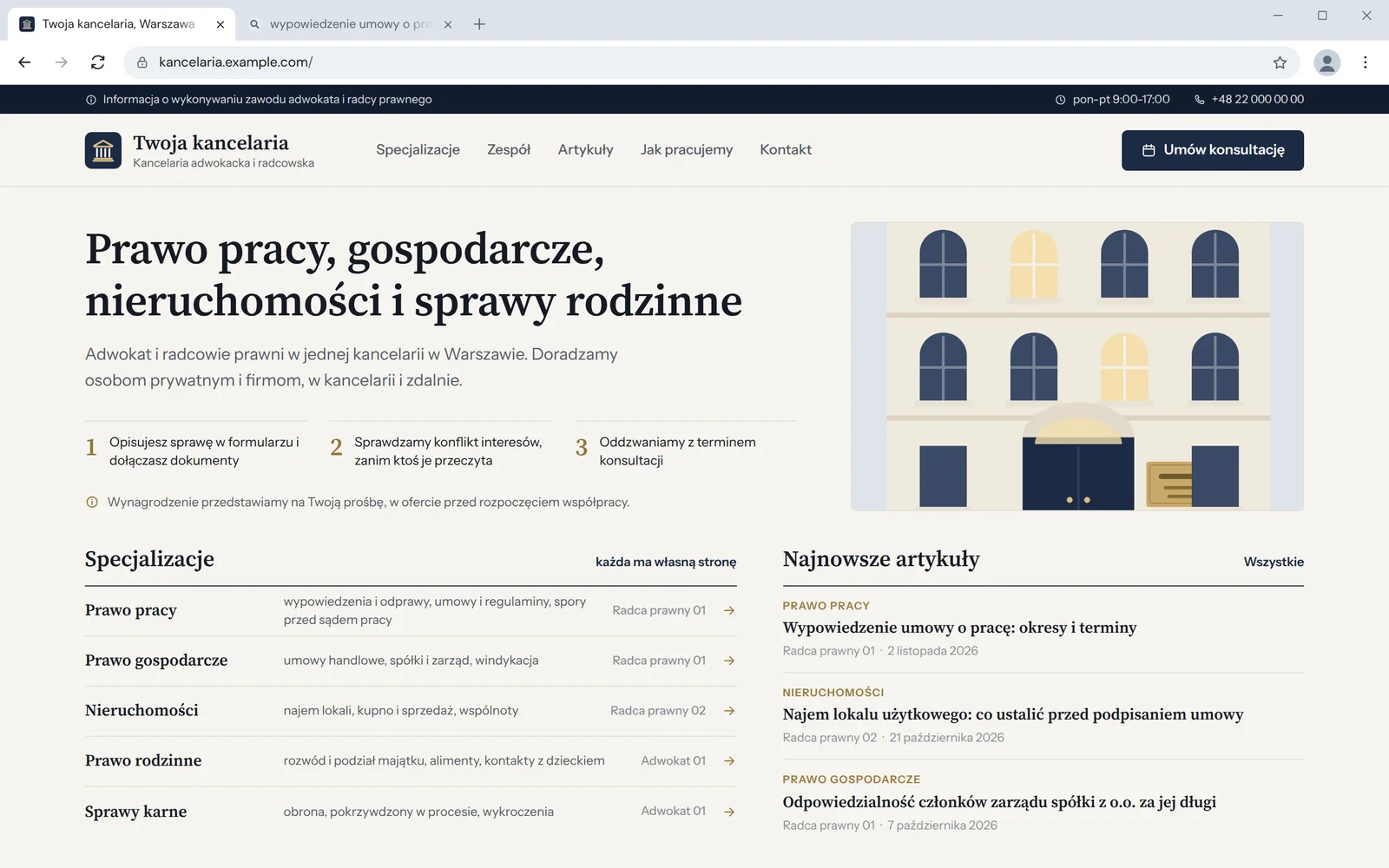Close the 'Twoja kancelaria, Warszawa' tab

click(220, 24)
